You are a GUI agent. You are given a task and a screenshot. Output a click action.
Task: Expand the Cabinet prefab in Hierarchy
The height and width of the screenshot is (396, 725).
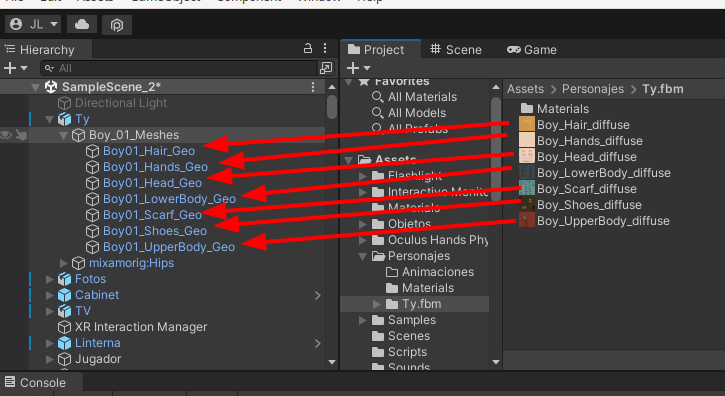pos(49,295)
